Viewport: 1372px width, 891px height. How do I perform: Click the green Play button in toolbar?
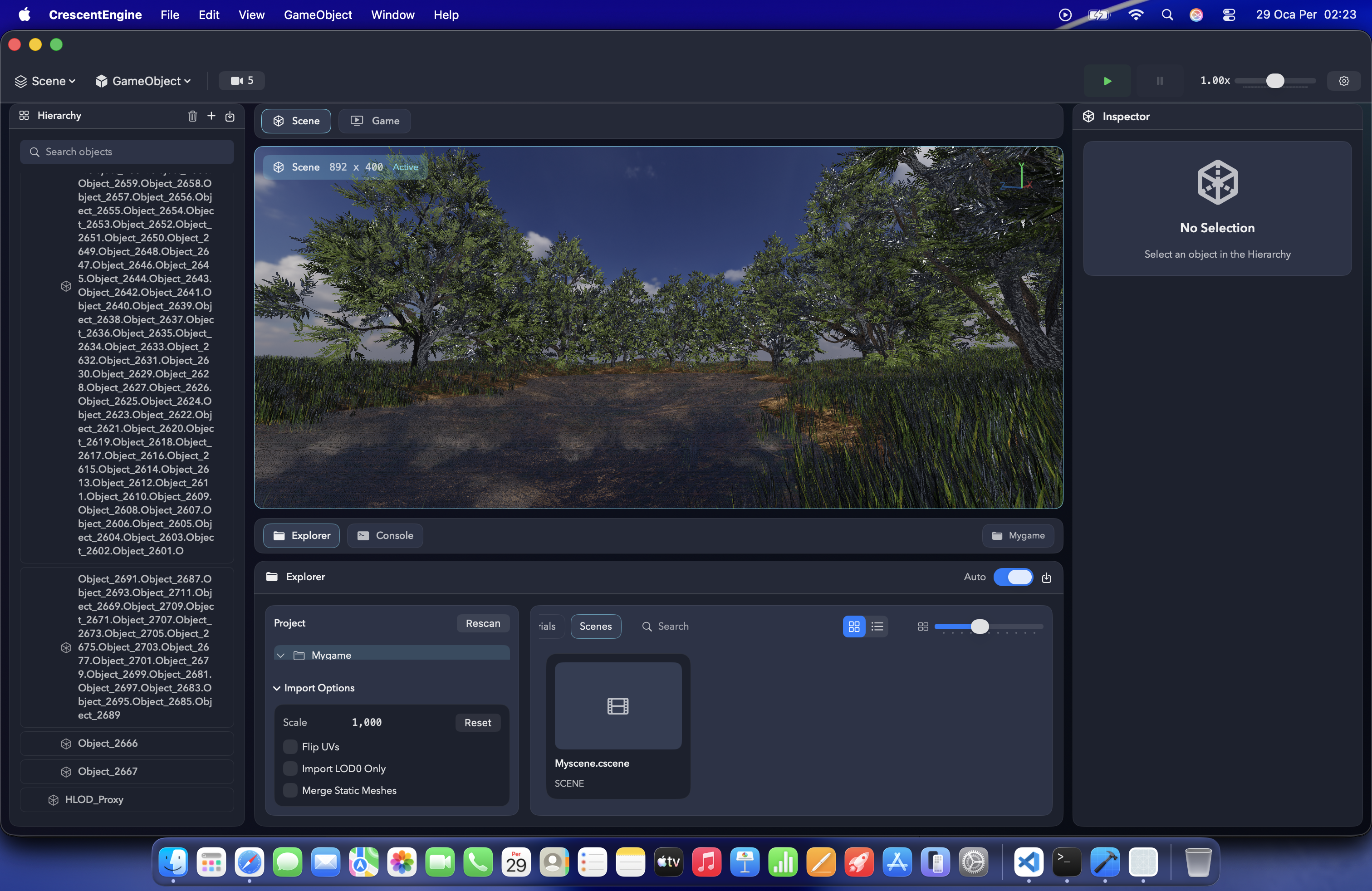pos(1107,81)
